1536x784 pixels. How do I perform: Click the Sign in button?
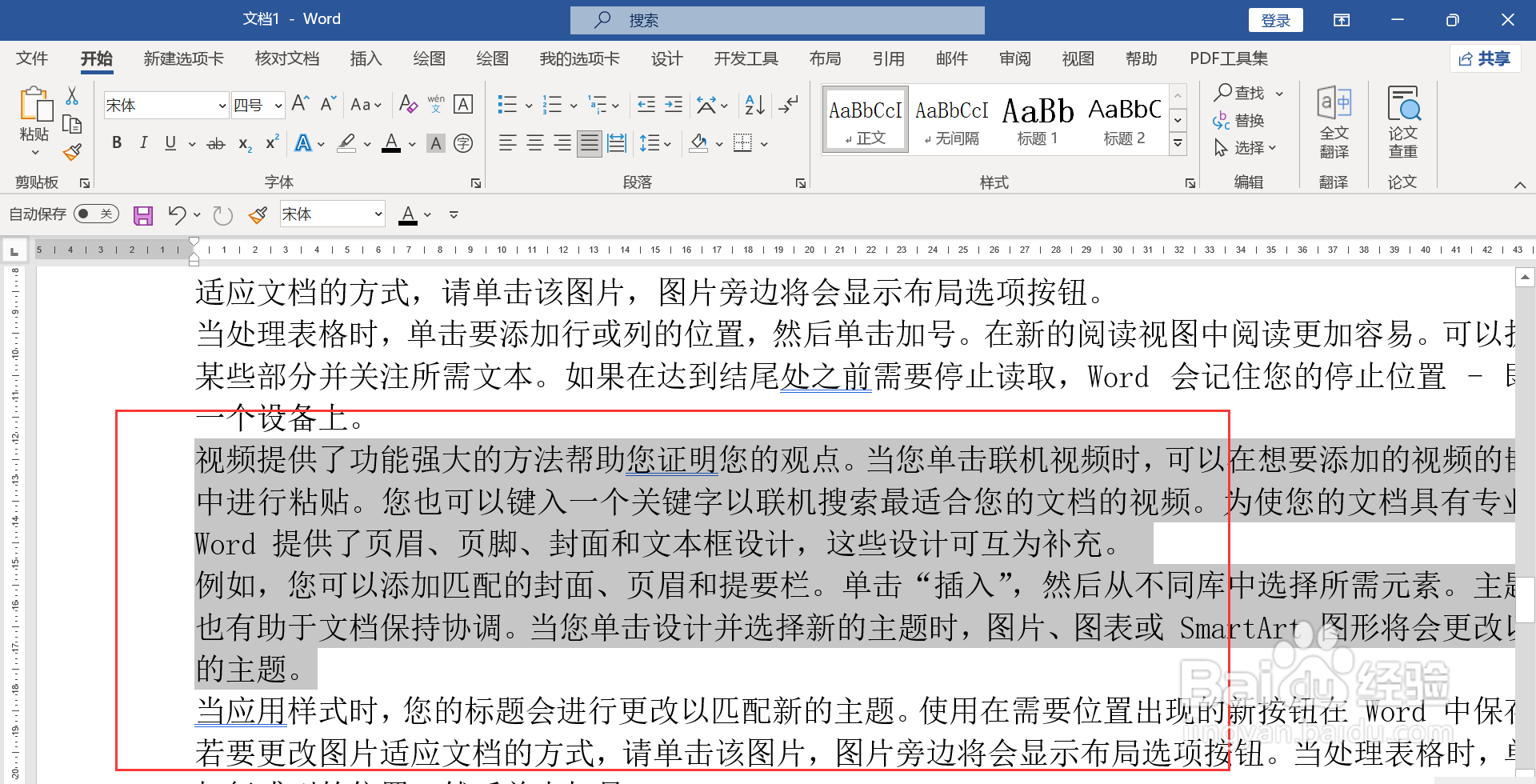point(1276,20)
